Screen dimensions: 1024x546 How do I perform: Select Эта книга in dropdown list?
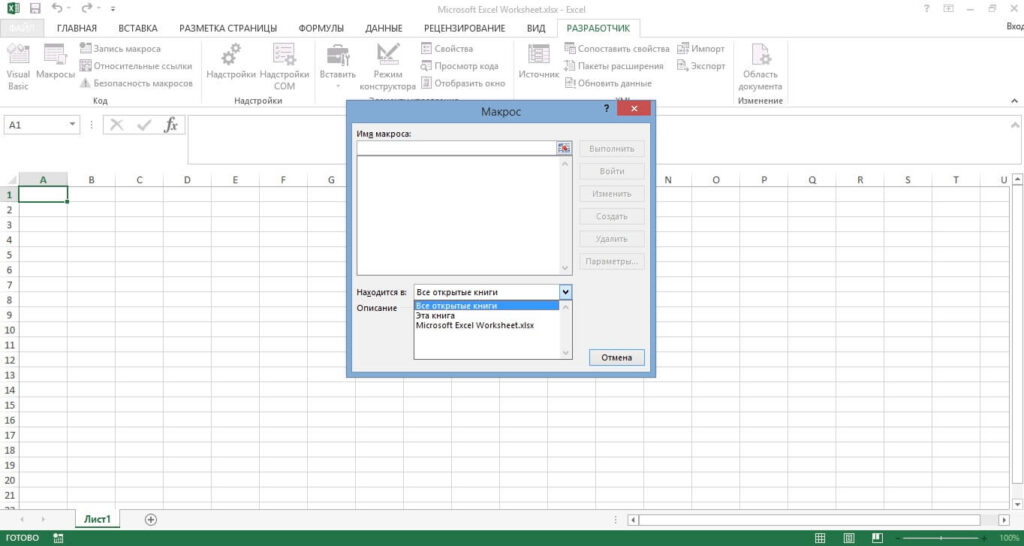(435, 316)
